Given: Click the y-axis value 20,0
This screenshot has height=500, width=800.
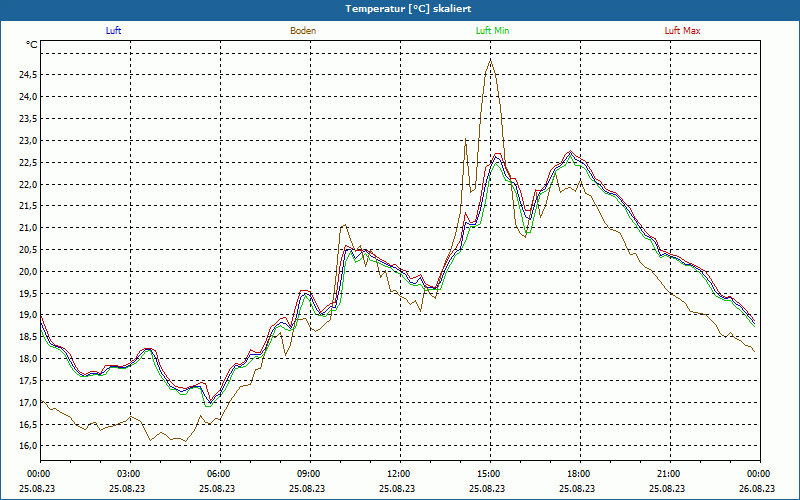Looking at the screenshot, I should [28, 271].
